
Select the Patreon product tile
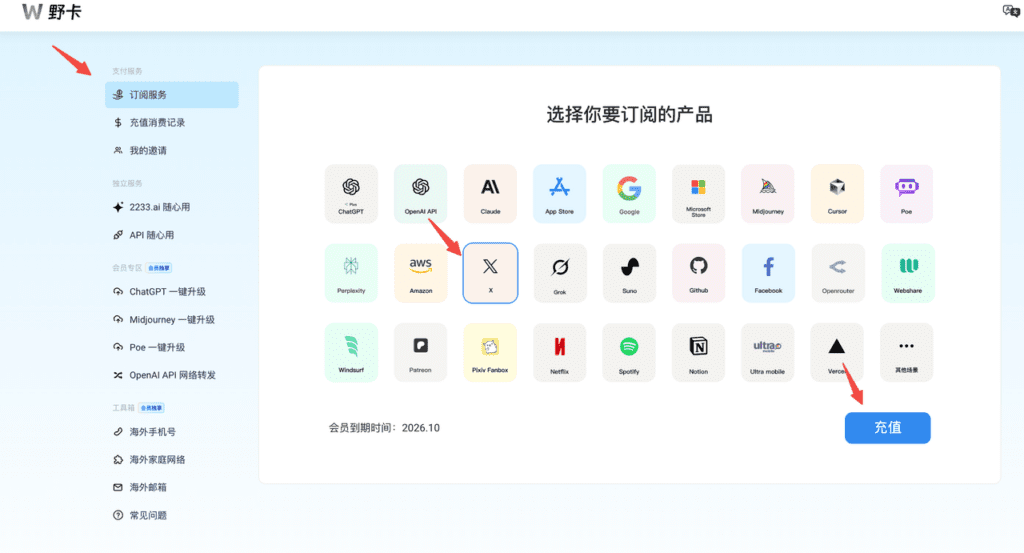click(421, 353)
